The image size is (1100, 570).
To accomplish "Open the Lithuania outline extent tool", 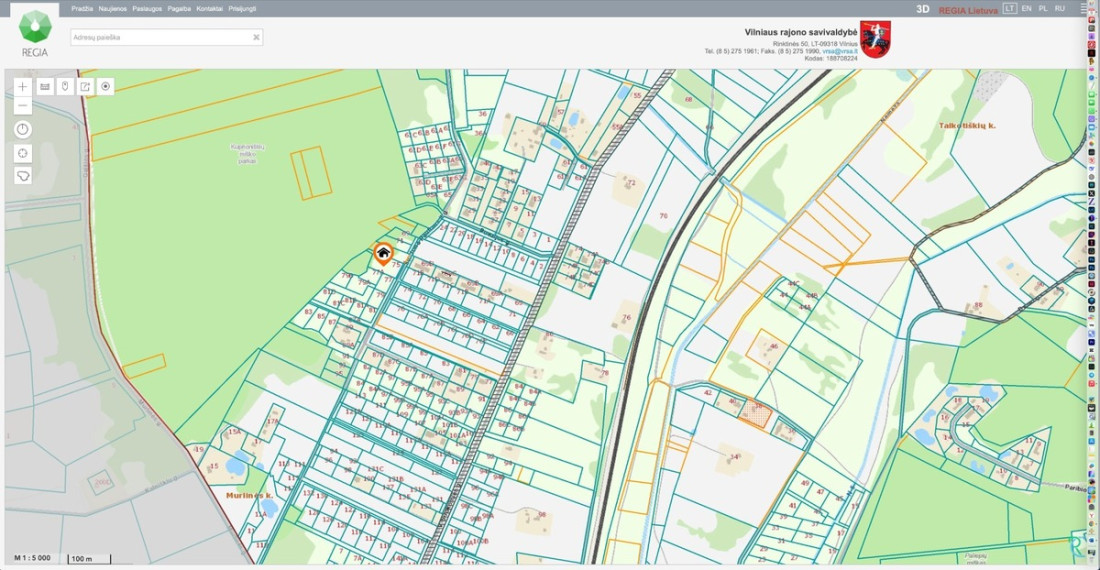I will click(22, 175).
